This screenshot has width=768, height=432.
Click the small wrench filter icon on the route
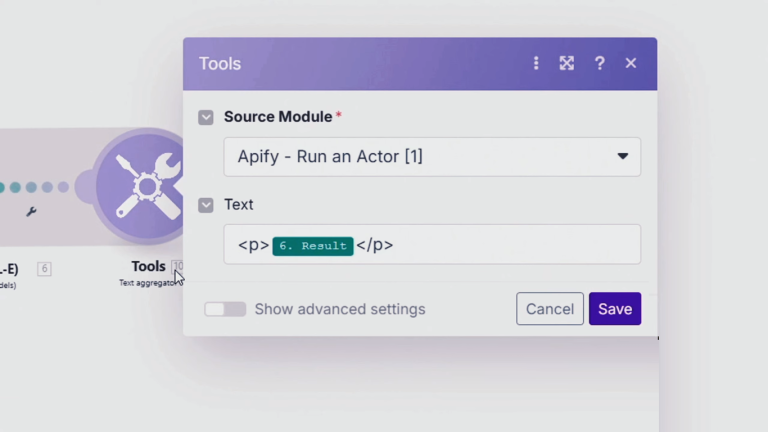point(31,212)
